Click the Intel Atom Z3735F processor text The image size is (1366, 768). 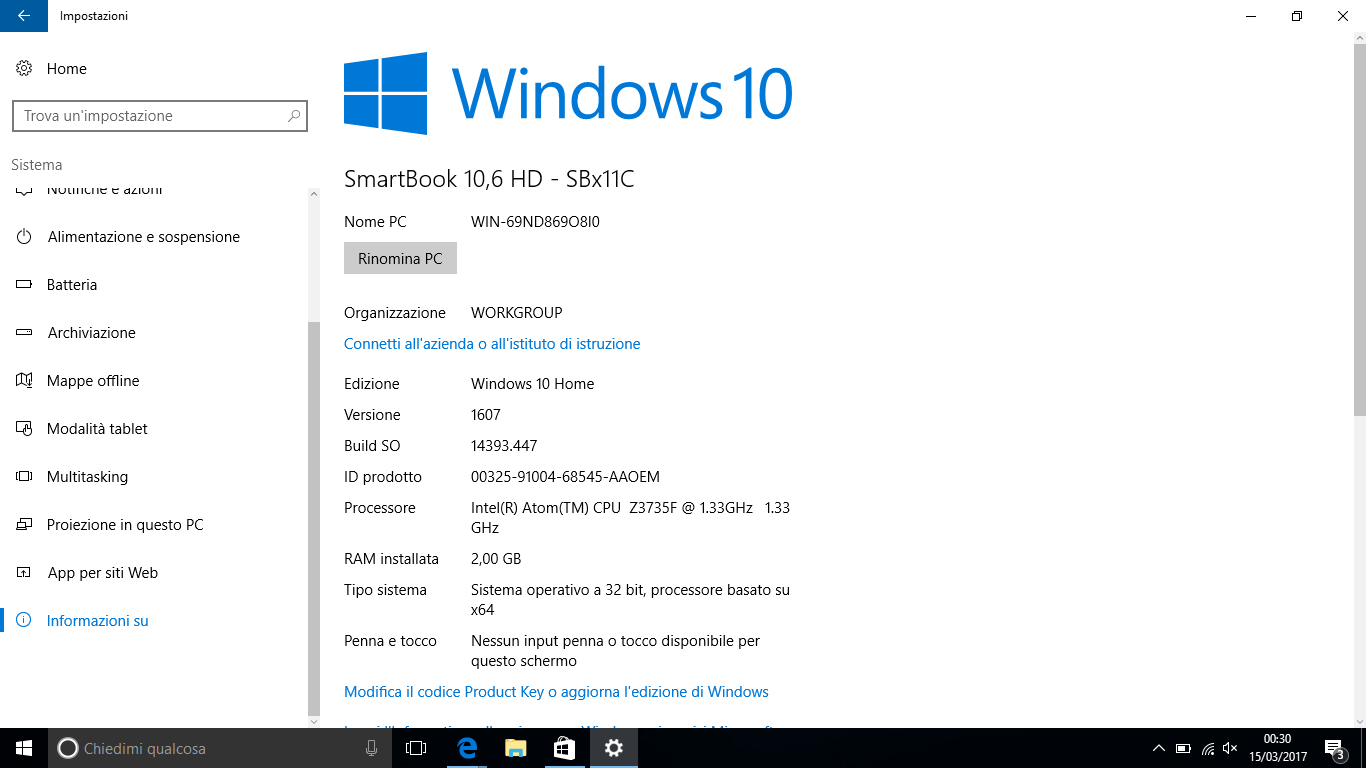click(630, 518)
